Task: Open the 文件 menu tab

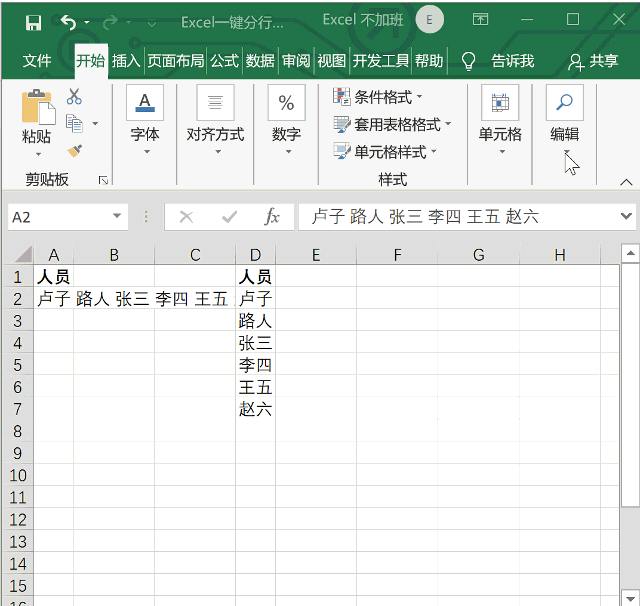Action: tap(37, 61)
